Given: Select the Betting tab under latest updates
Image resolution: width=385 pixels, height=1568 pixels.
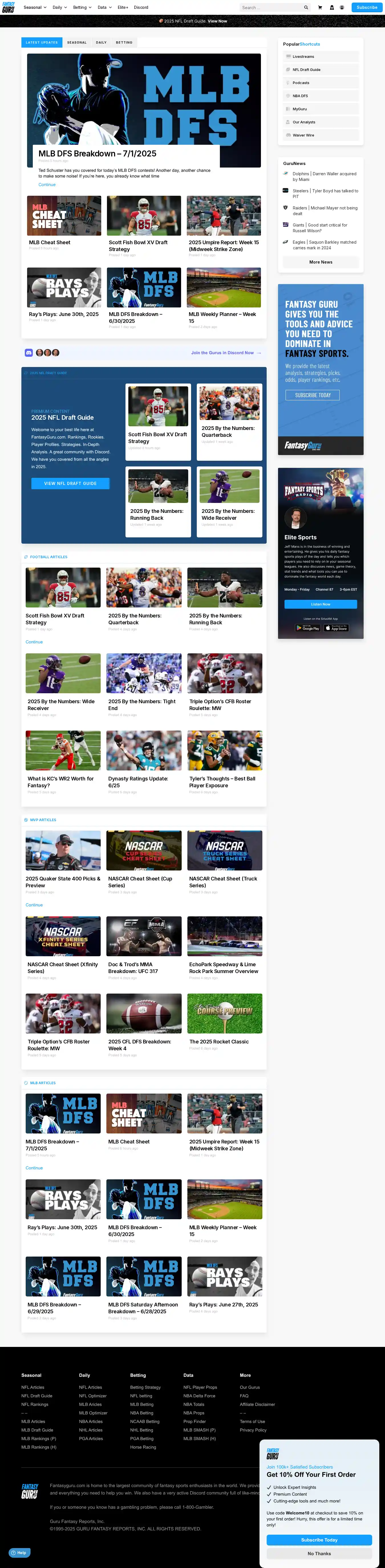Looking at the screenshot, I should pos(124,43).
